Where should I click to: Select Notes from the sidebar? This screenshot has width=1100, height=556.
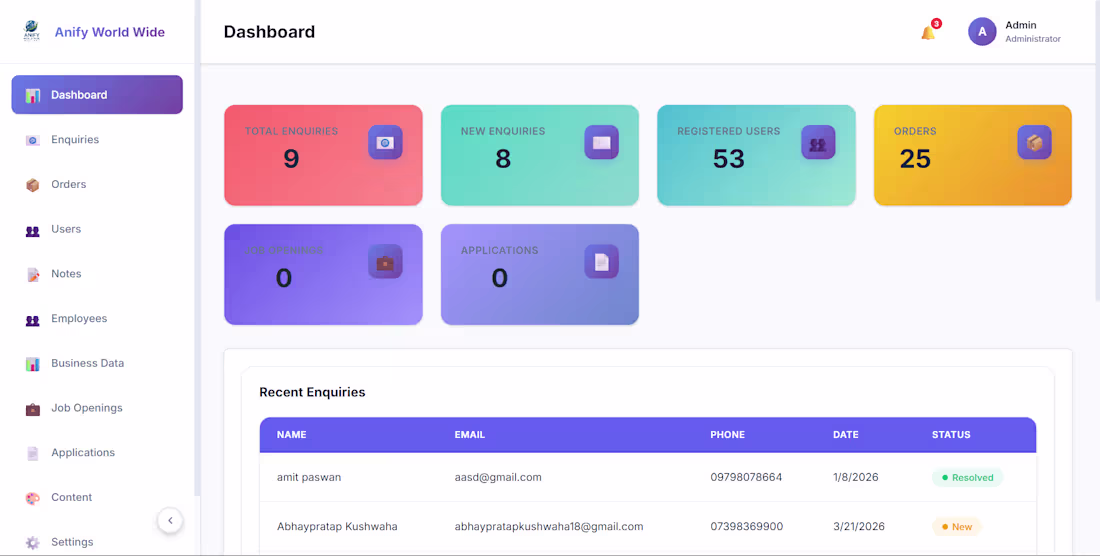tap(66, 274)
